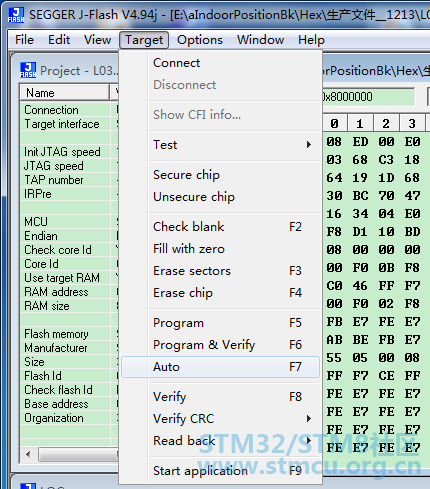Choose Program & Verify (F6)
430x489 pixels.
click(221, 345)
